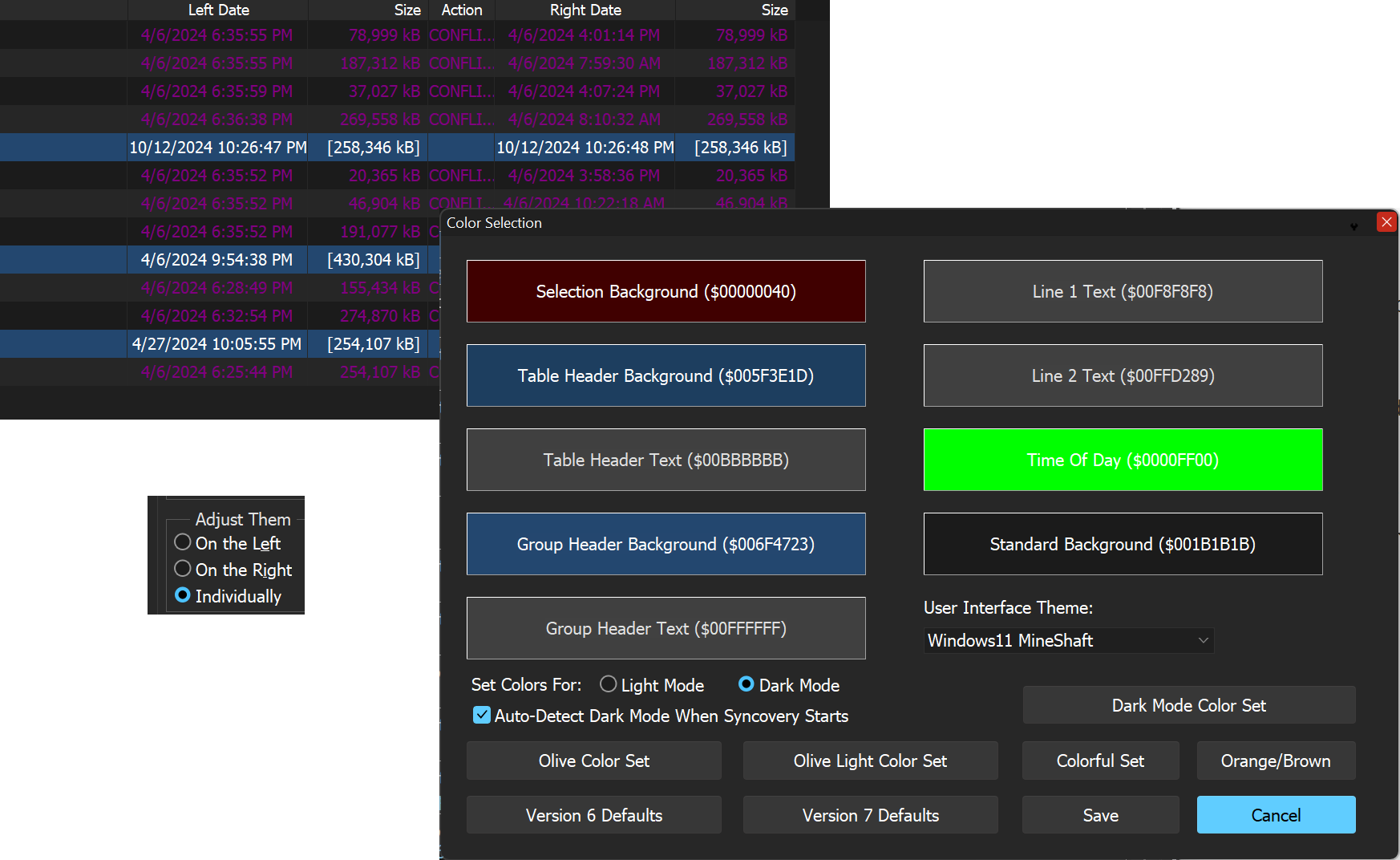This screenshot has width=1400, height=860.
Task: Pick the Table Header Background color
Action: 666,375
